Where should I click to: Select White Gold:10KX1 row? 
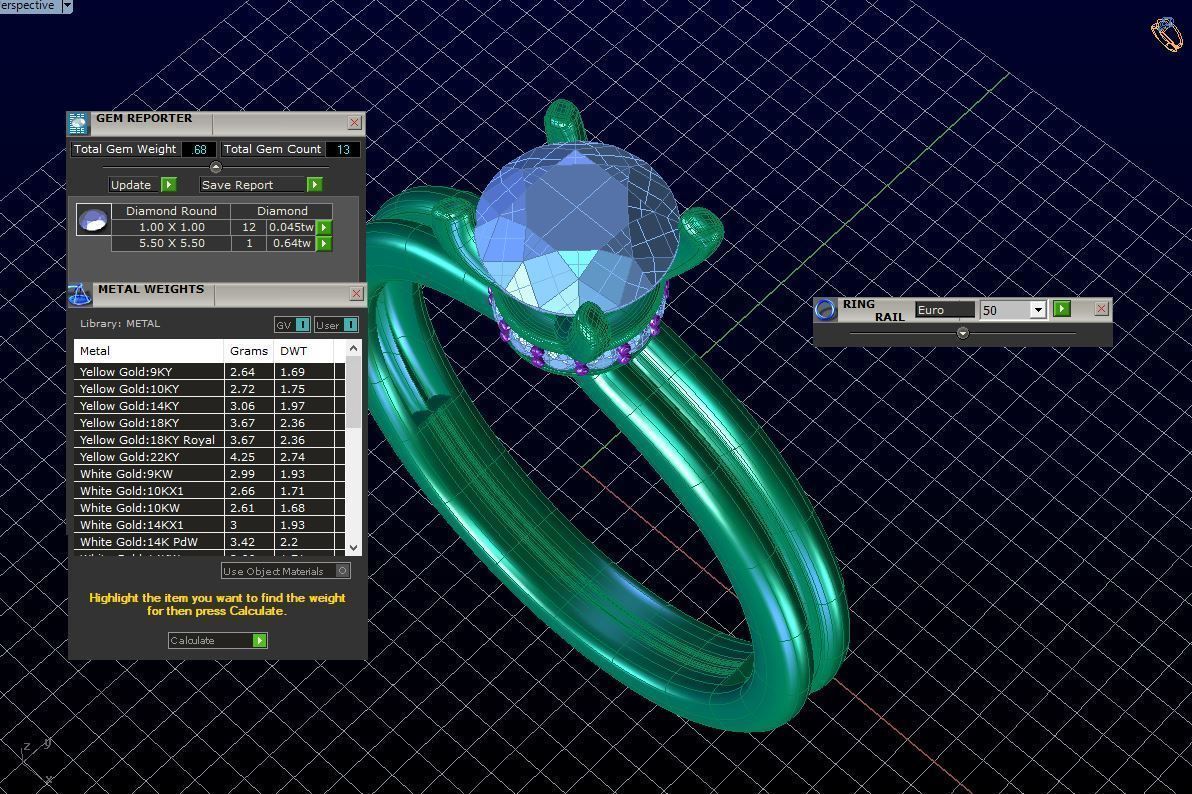pyautogui.click(x=209, y=491)
